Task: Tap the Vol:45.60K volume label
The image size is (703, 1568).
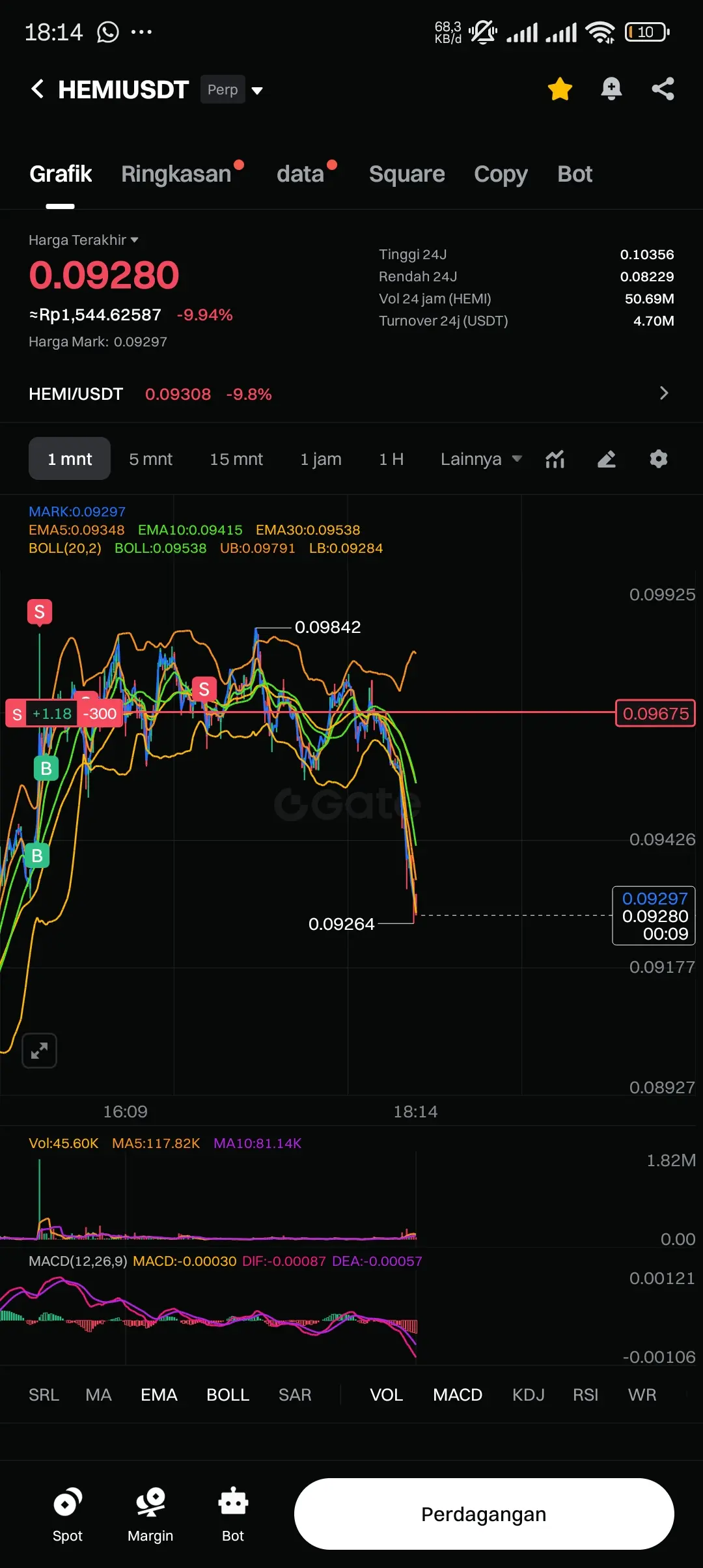Action: click(63, 1143)
